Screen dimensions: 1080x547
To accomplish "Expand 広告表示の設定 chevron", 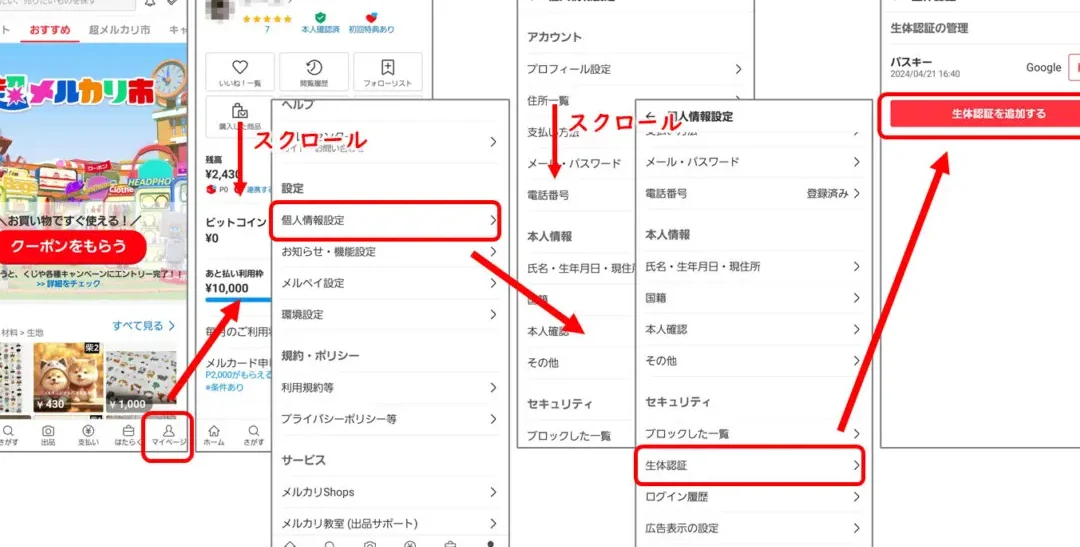I will (857, 528).
